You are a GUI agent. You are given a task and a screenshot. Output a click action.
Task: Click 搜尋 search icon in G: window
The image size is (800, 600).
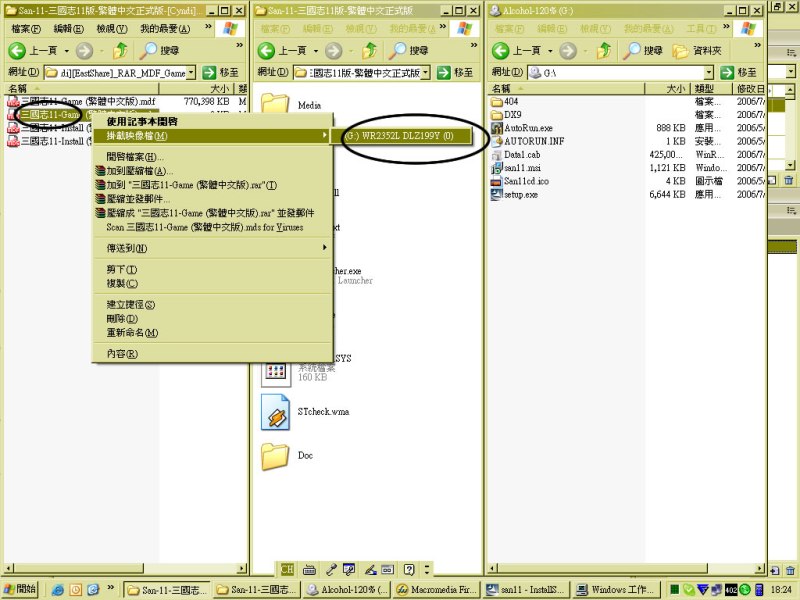coord(643,51)
